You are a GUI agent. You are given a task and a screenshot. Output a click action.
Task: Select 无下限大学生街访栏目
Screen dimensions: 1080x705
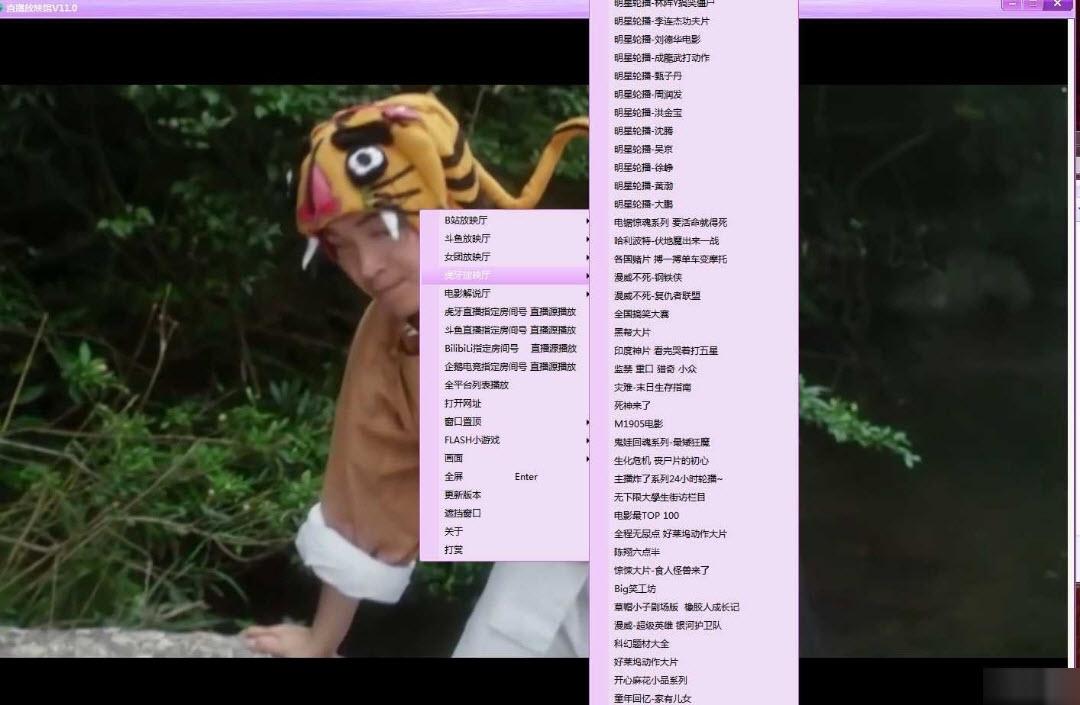click(694, 497)
